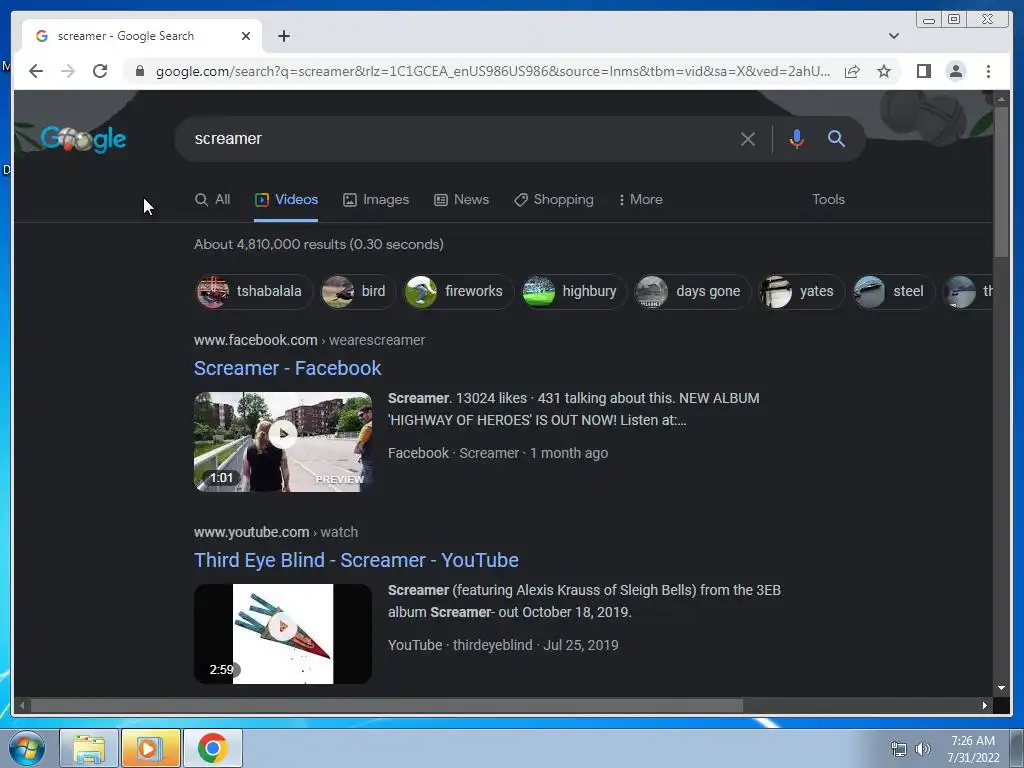The width and height of the screenshot is (1024, 768).
Task: Open the Chrome side panel icon
Action: (923, 71)
